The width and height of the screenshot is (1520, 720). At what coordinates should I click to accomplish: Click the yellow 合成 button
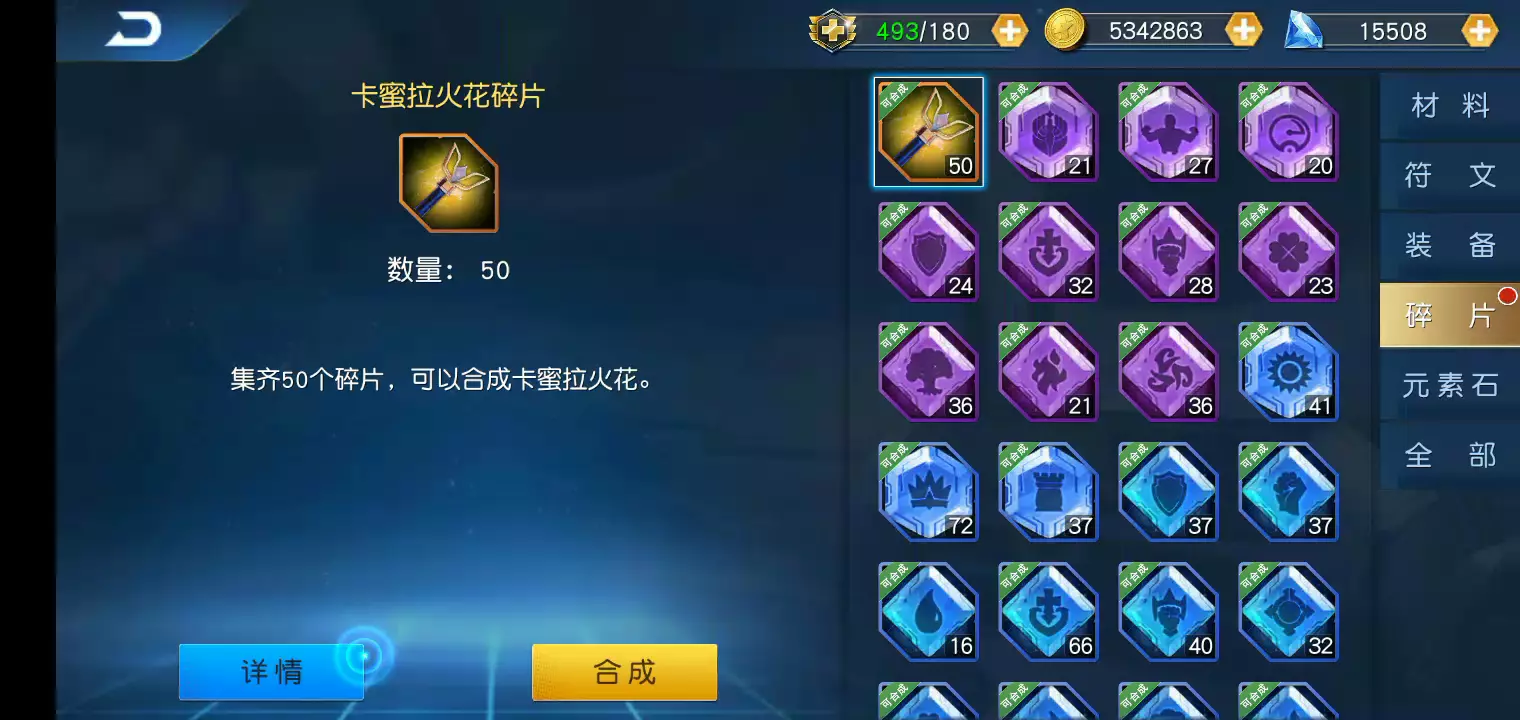(x=624, y=672)
